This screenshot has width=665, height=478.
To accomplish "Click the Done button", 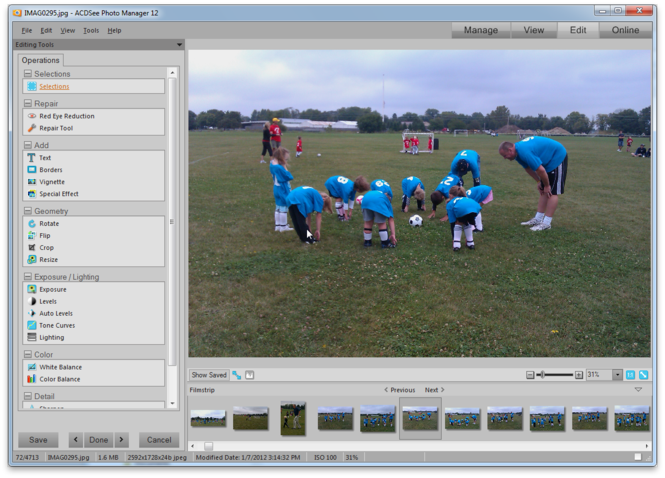I will point(98,440).
